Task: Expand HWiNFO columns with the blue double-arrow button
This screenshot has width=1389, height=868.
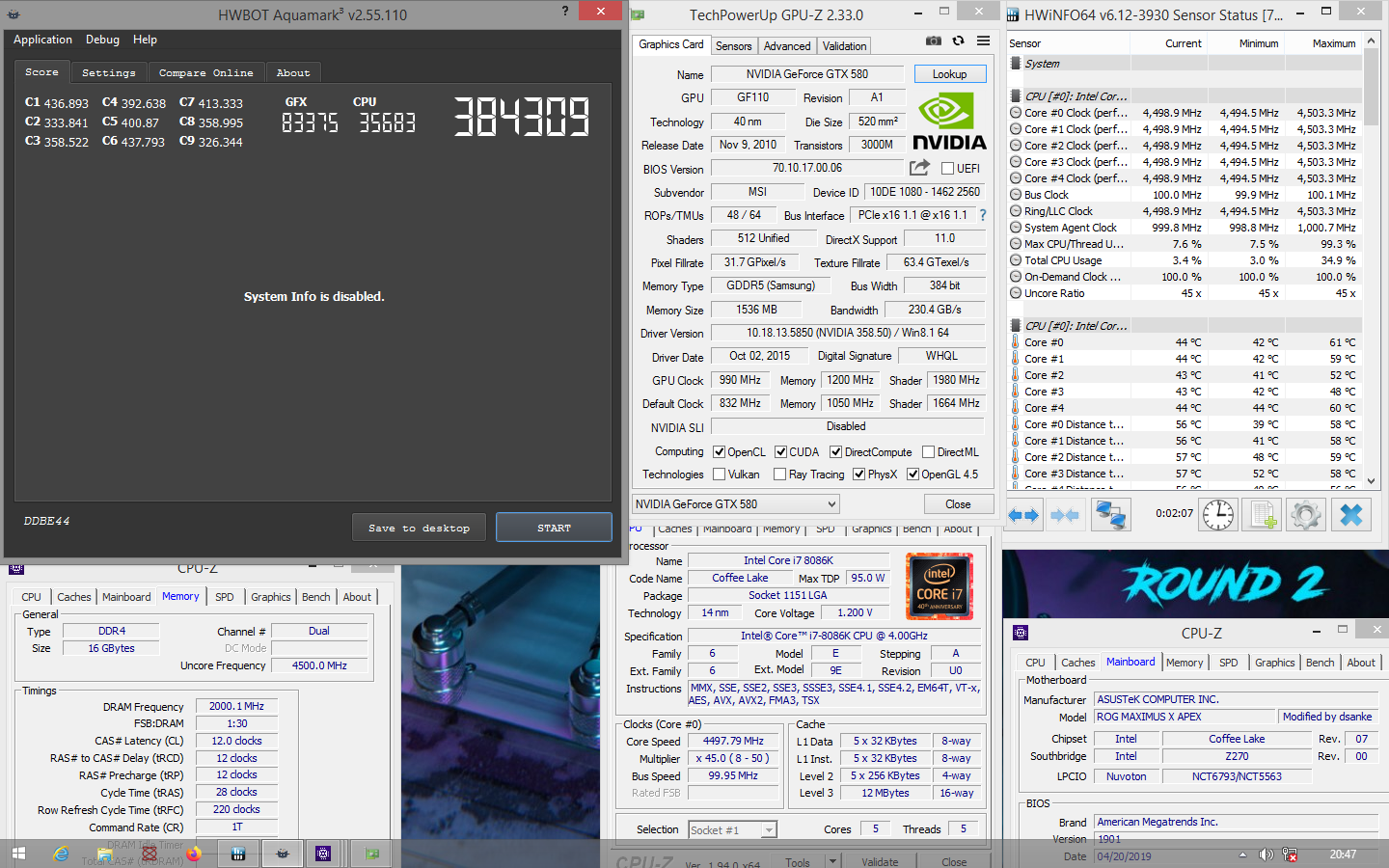Action: [1023, 515]
